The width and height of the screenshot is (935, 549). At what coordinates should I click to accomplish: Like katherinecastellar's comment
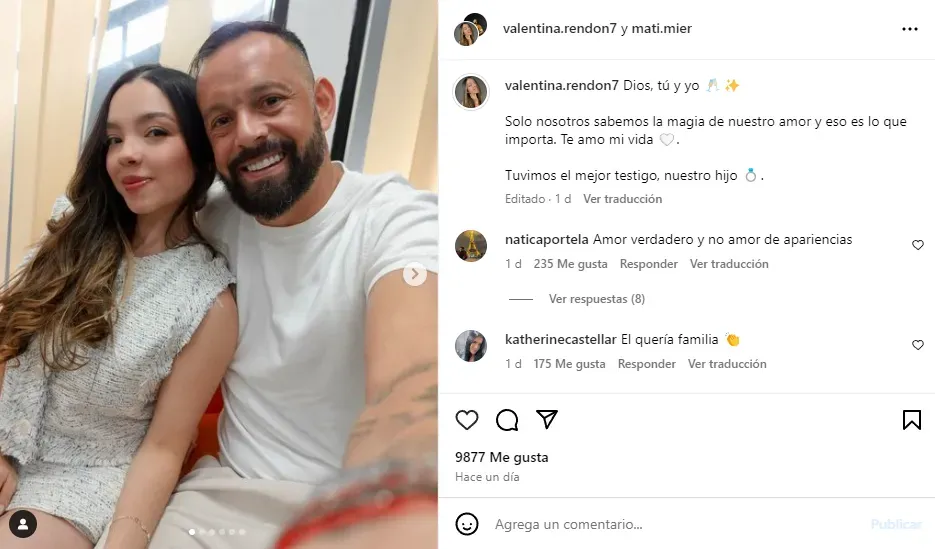(x=918, y=345)
